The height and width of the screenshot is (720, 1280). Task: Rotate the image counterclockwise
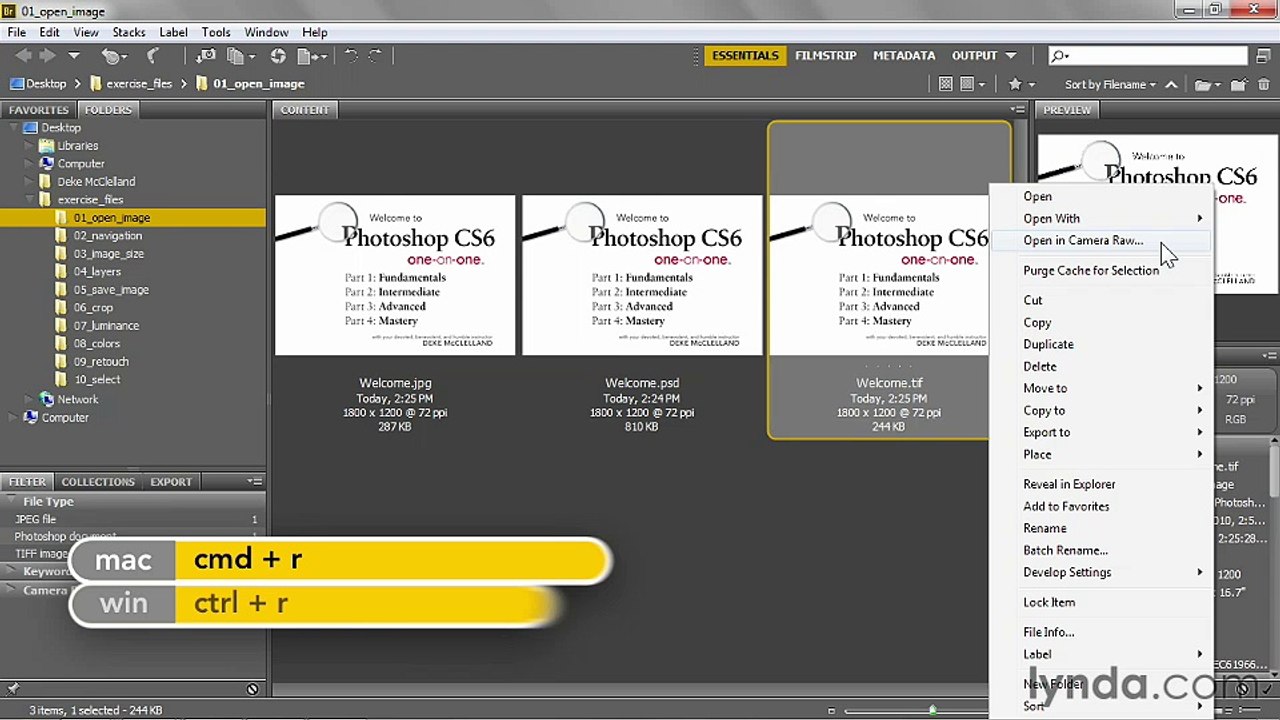[x=351, y=56]
